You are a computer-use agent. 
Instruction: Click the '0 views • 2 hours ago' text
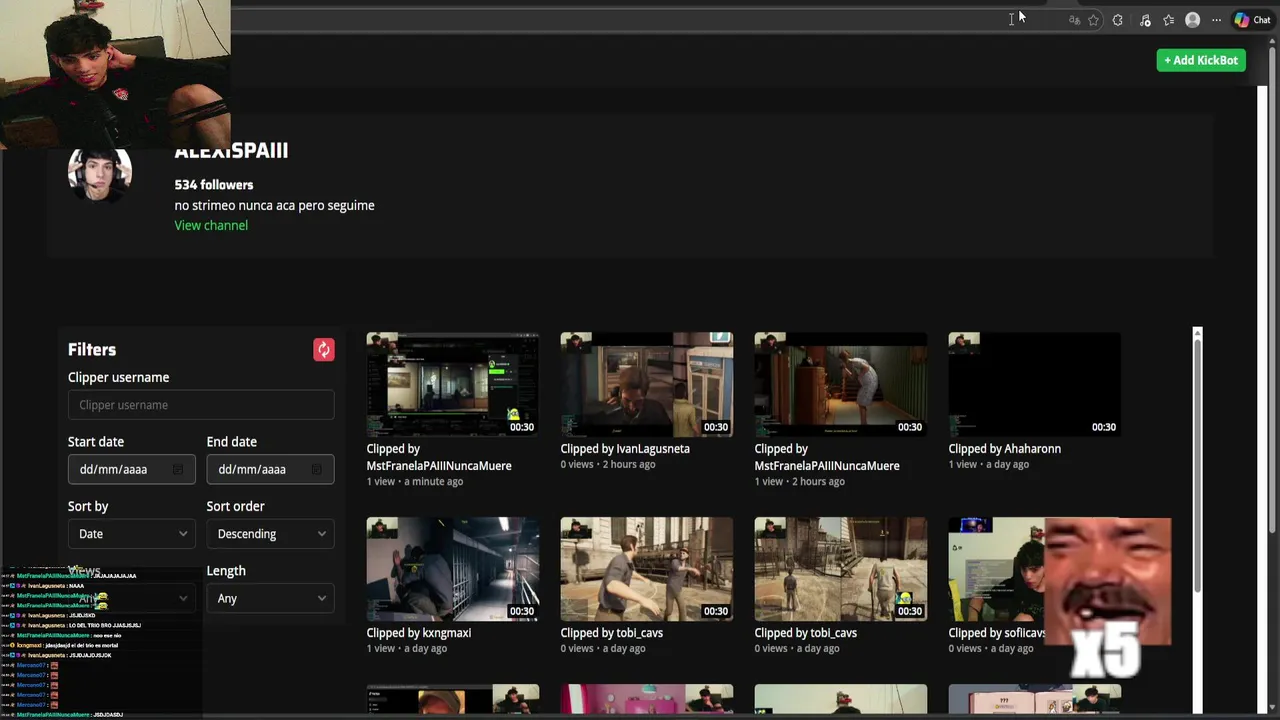(608, 465)
